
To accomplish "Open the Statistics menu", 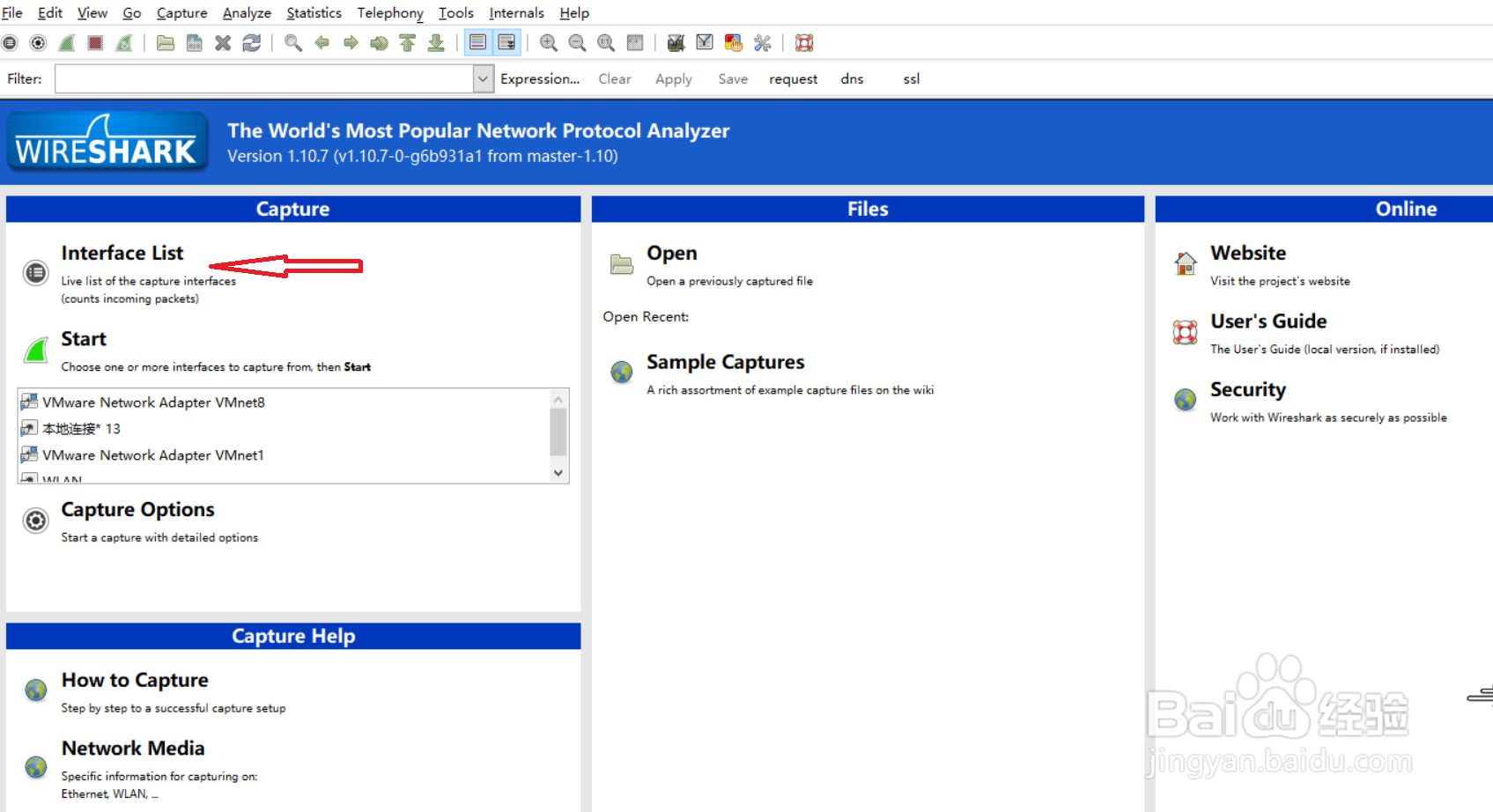I will click(x=314, y=12).
